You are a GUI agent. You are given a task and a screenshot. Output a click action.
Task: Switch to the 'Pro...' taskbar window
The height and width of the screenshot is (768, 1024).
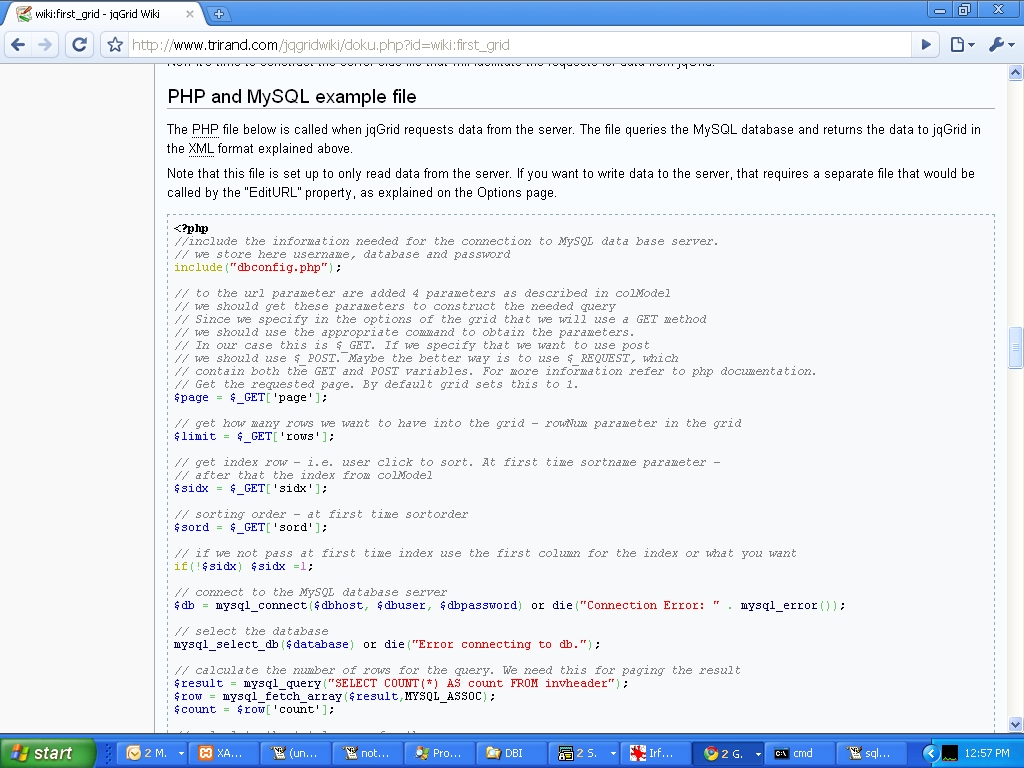click(440, 753)
